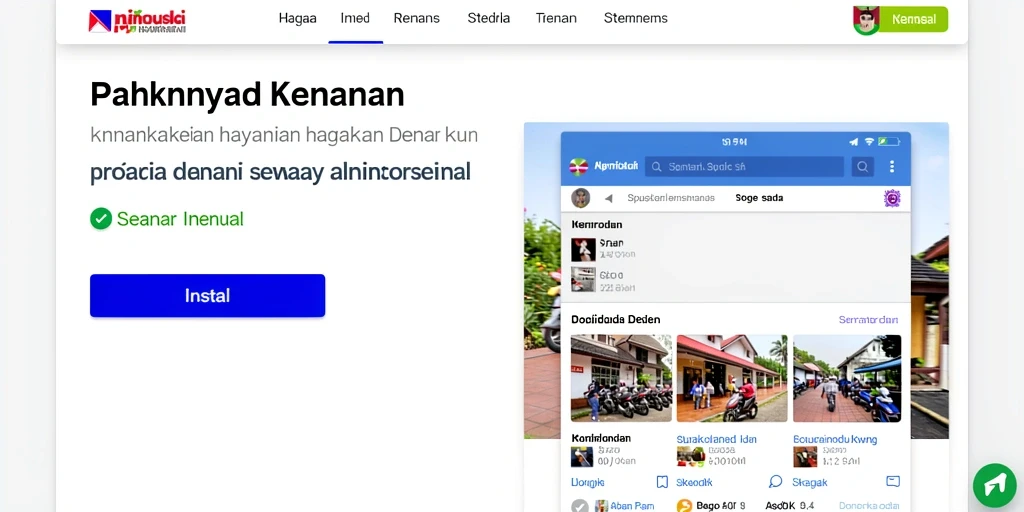Viewport: 1024px width, 512px height.
Task: Click the profile avatar under blue bar
Action: point(581,198)
